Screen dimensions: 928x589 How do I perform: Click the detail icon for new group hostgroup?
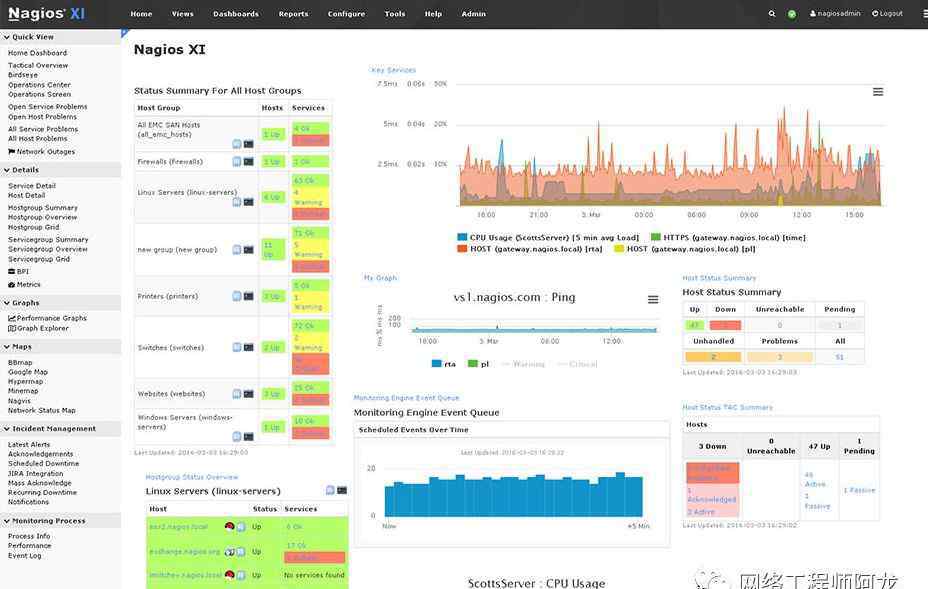(237, 250)
